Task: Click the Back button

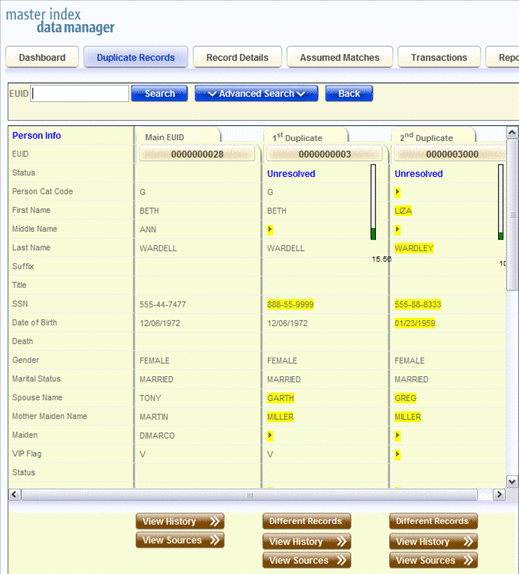Action: [349, 93]
